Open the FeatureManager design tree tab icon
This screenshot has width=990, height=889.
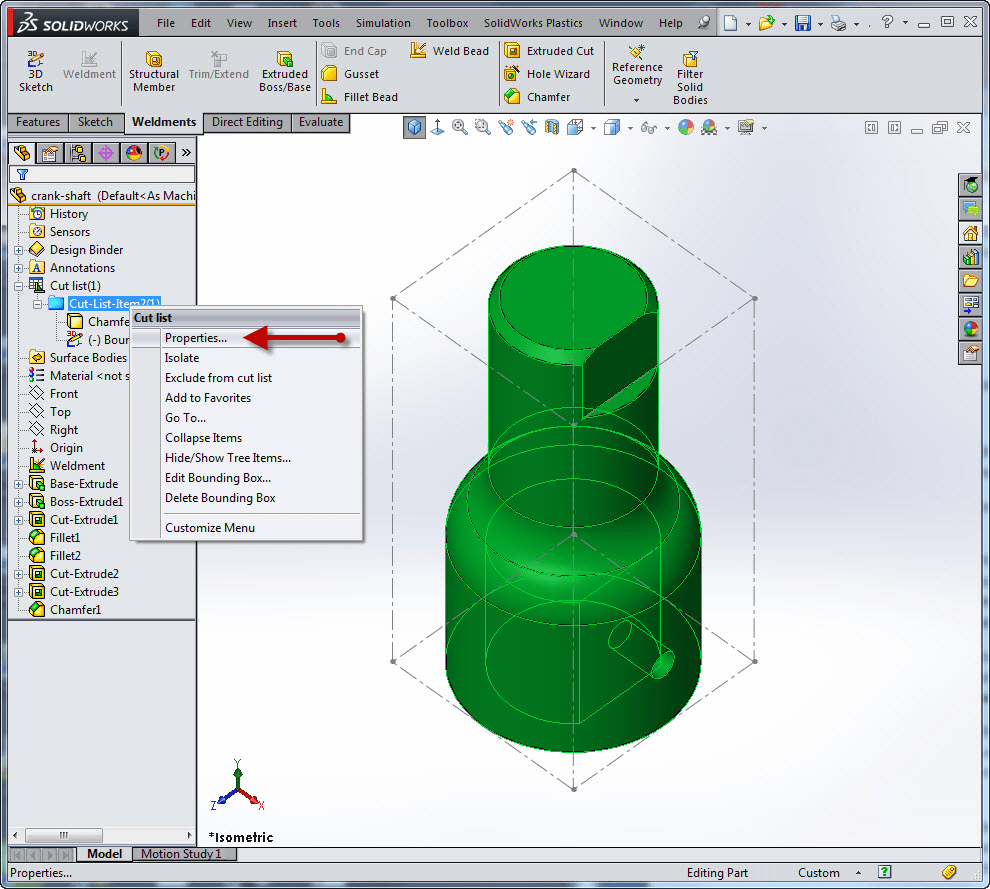[22, 153]
